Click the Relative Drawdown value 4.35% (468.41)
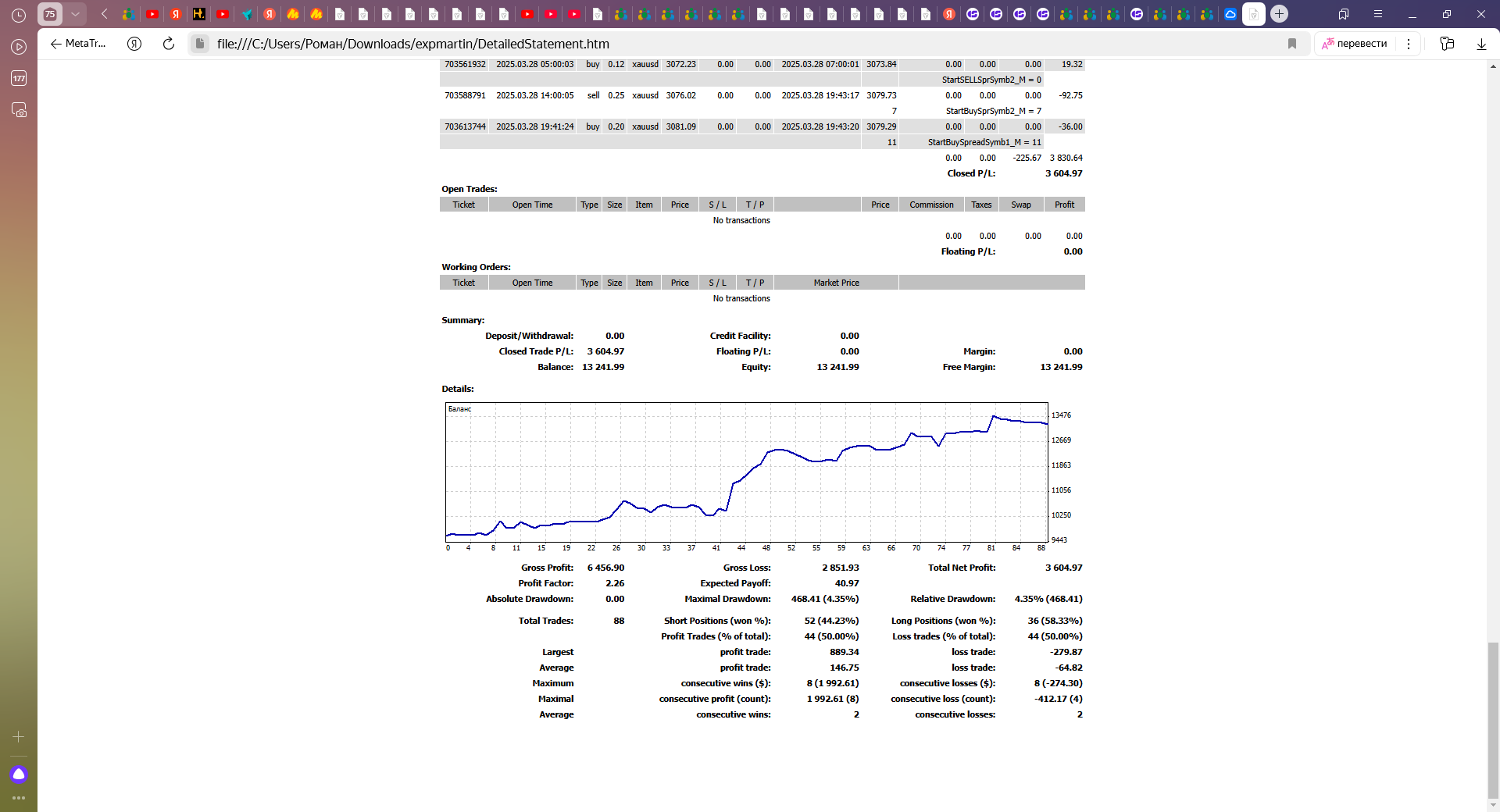Viewport: 1500px width, 812px height. (x=1048, y=599)
